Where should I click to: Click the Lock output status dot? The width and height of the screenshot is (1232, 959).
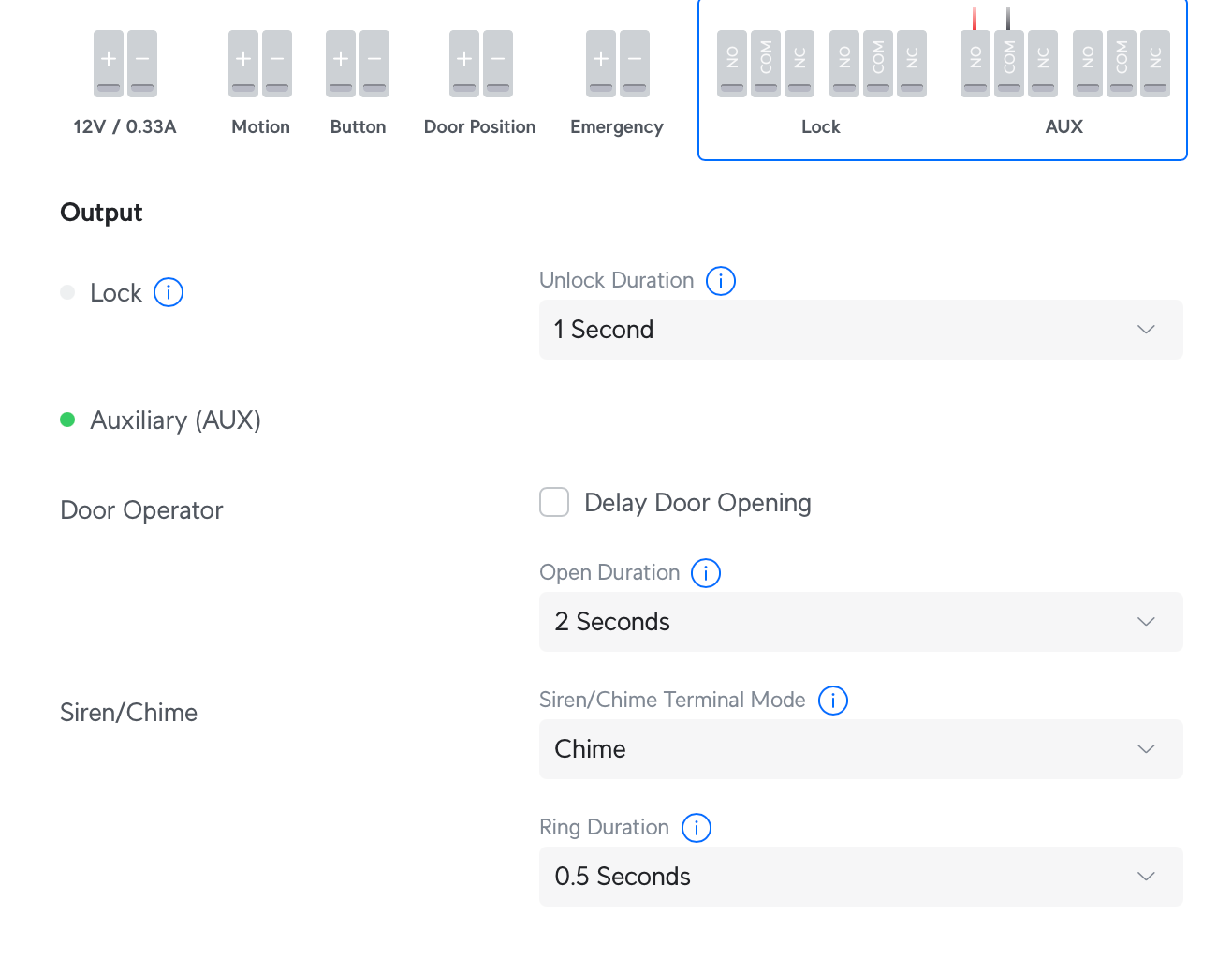67,293
